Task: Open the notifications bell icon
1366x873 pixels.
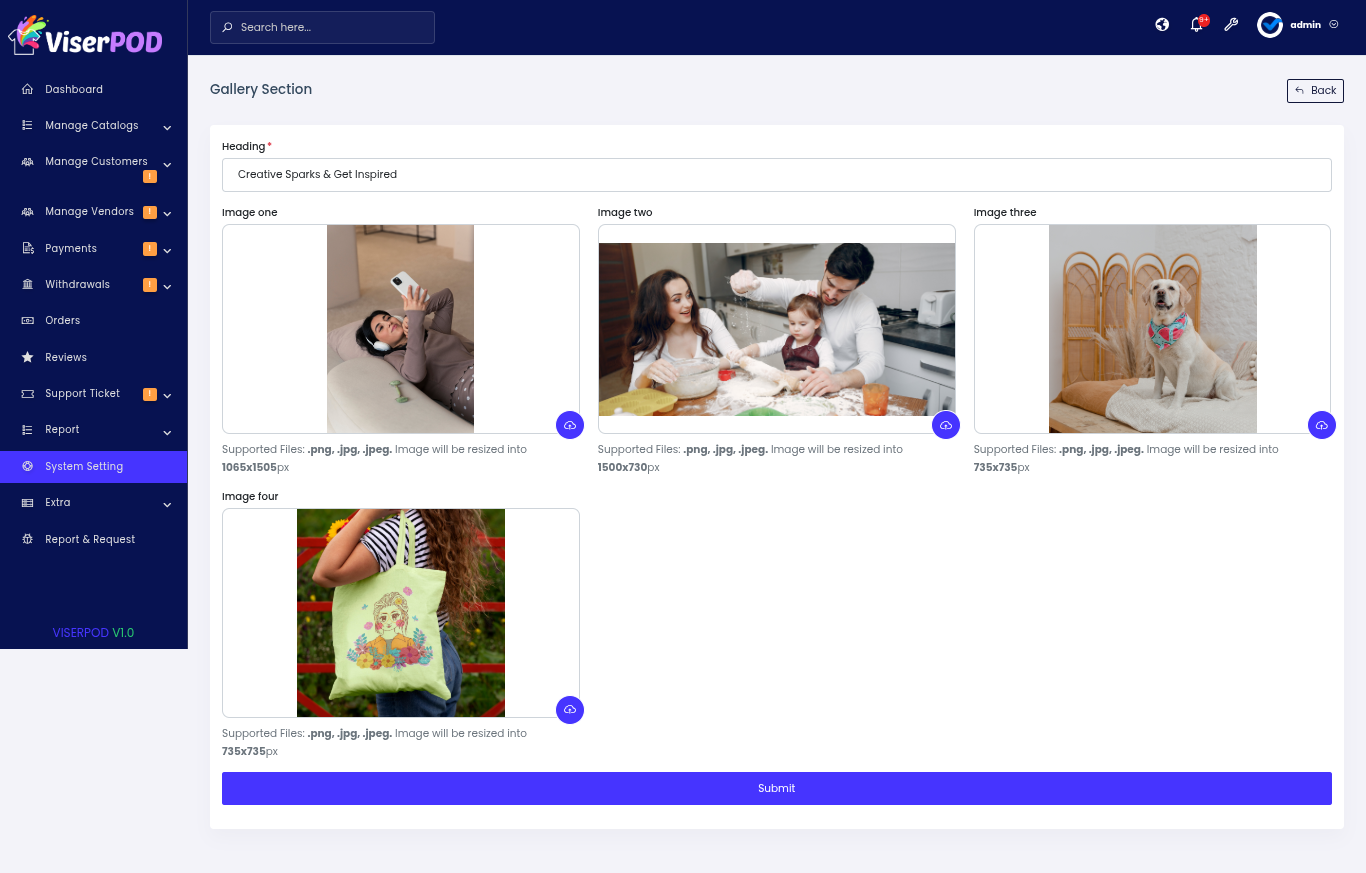Action: point(1197,25)
